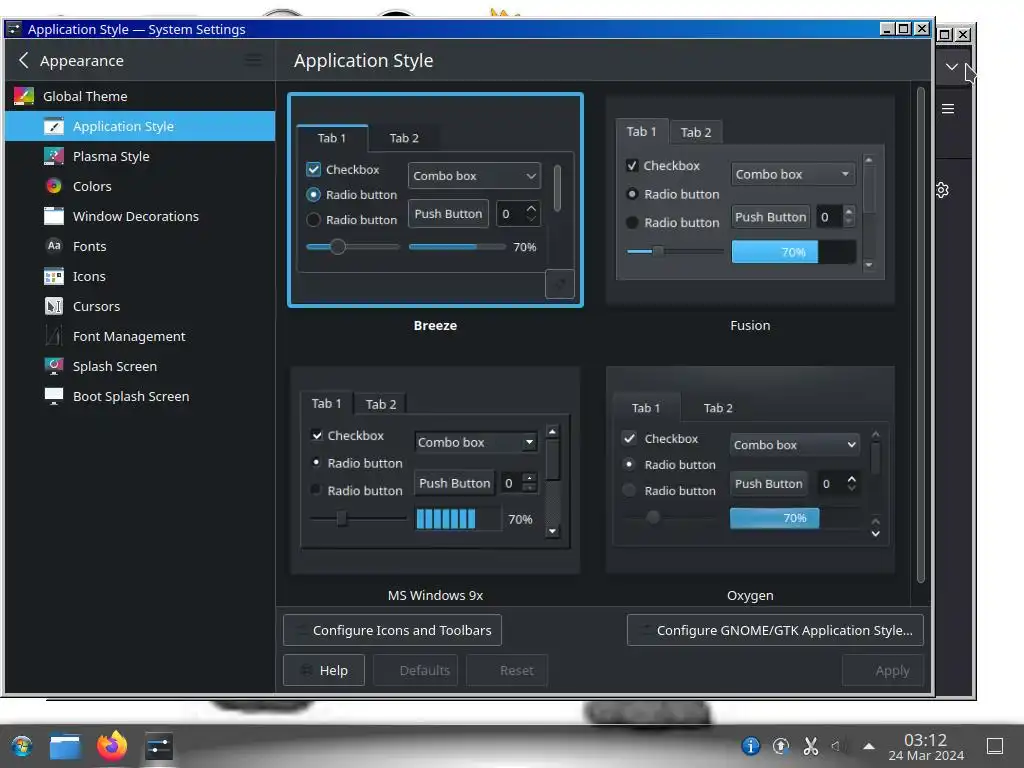Click the Push Button in Breeze preview

coord(448,214)
